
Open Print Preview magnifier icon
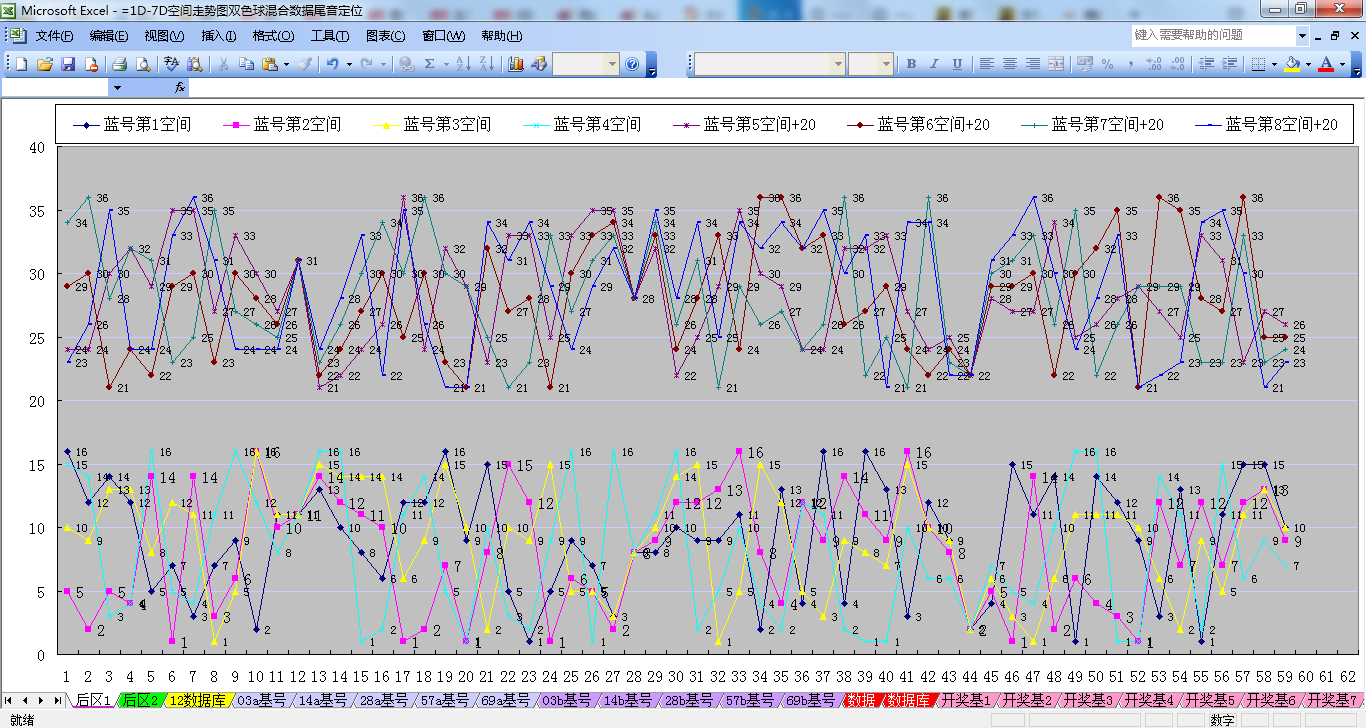[x=142, y=64]
